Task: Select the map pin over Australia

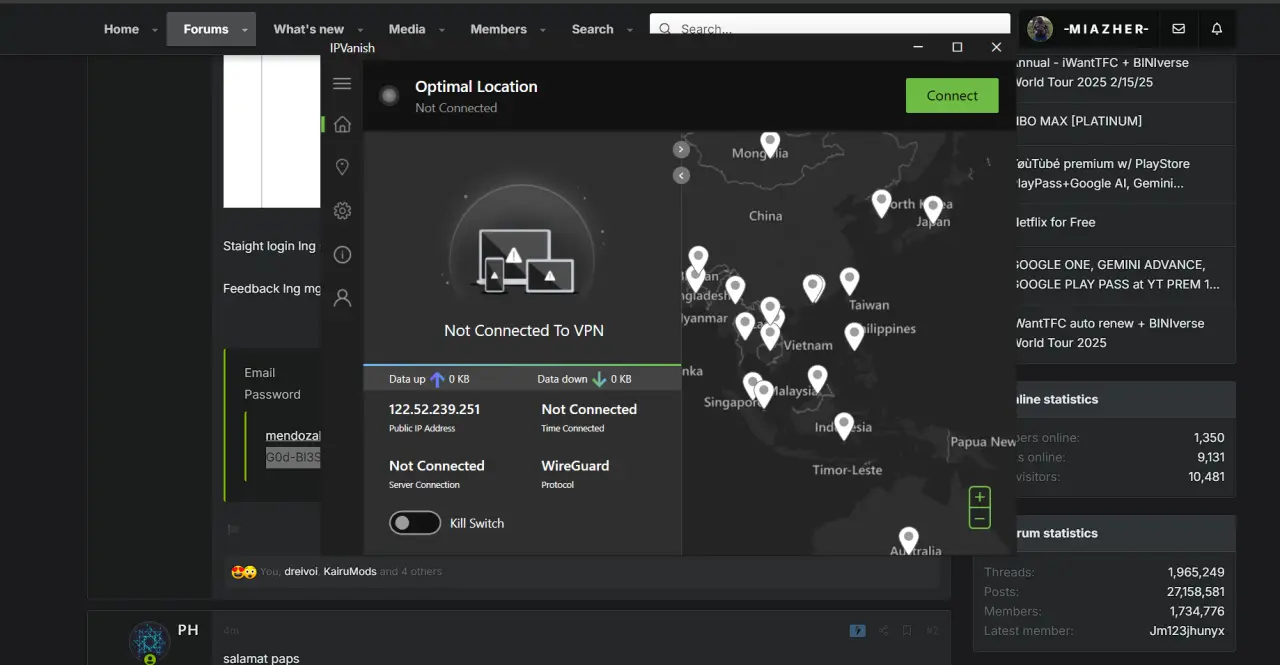Action: [x=908, y=540]
